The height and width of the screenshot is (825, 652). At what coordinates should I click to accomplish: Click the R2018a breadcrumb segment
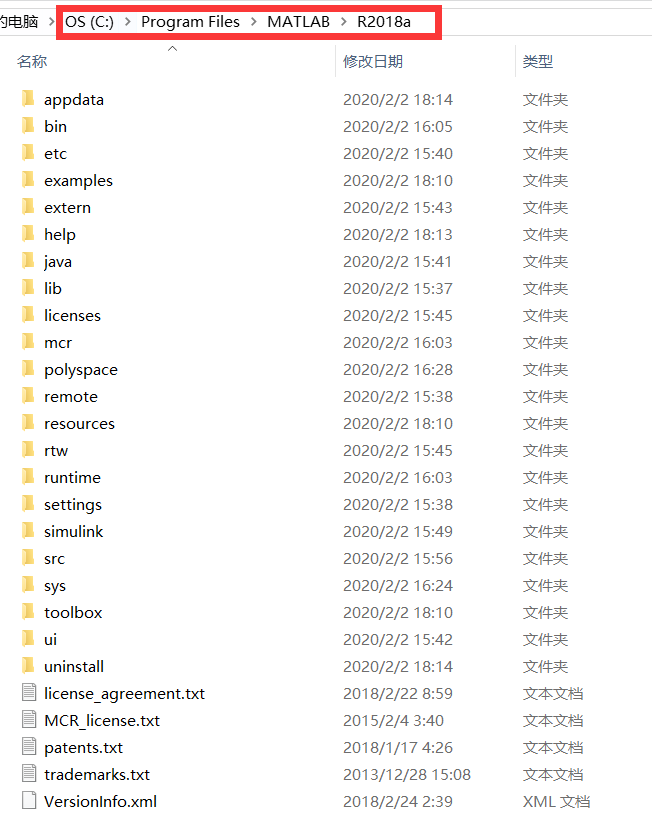[384, 22]
